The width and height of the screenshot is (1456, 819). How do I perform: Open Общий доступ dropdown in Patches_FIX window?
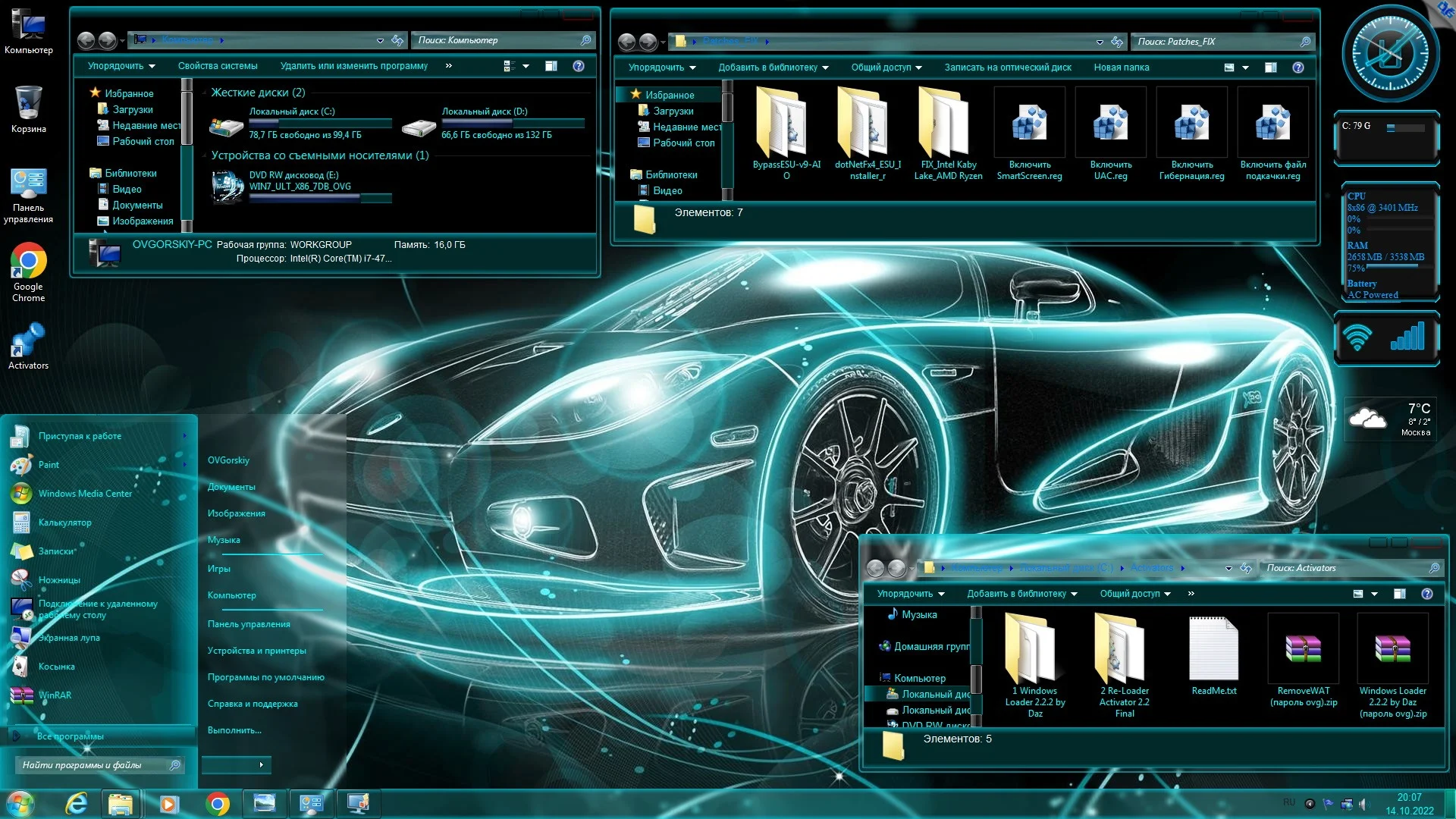click(886, 67)
